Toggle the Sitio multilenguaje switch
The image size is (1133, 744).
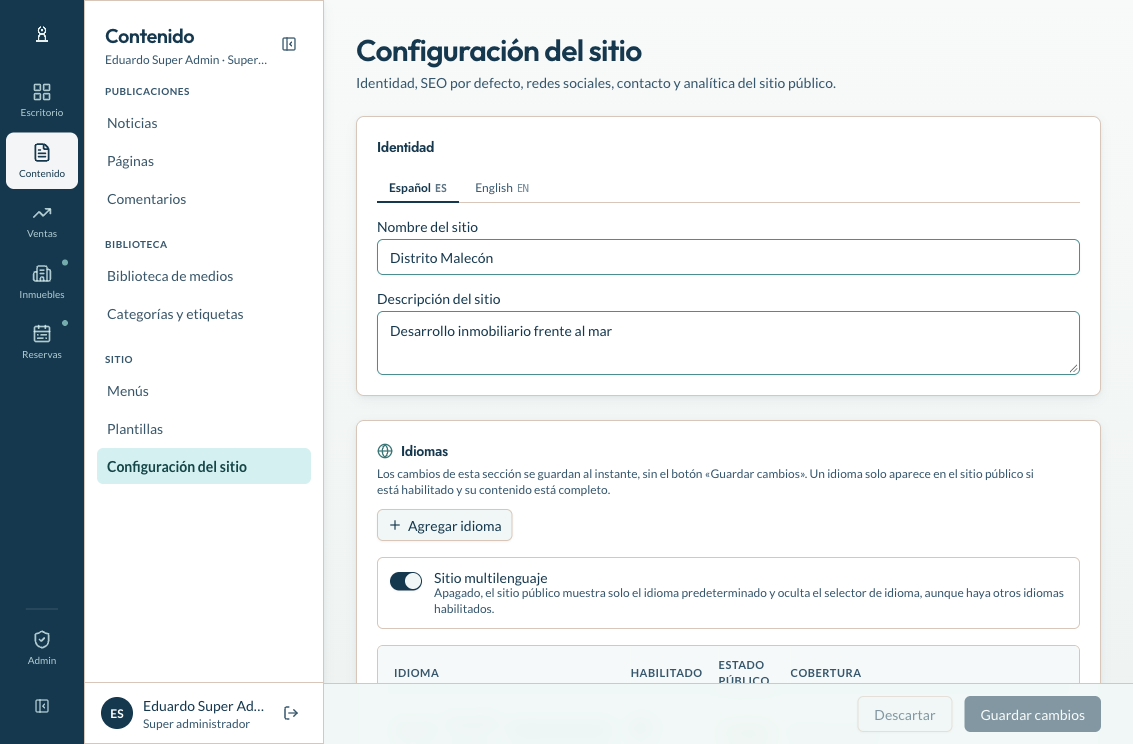(406, 581)
